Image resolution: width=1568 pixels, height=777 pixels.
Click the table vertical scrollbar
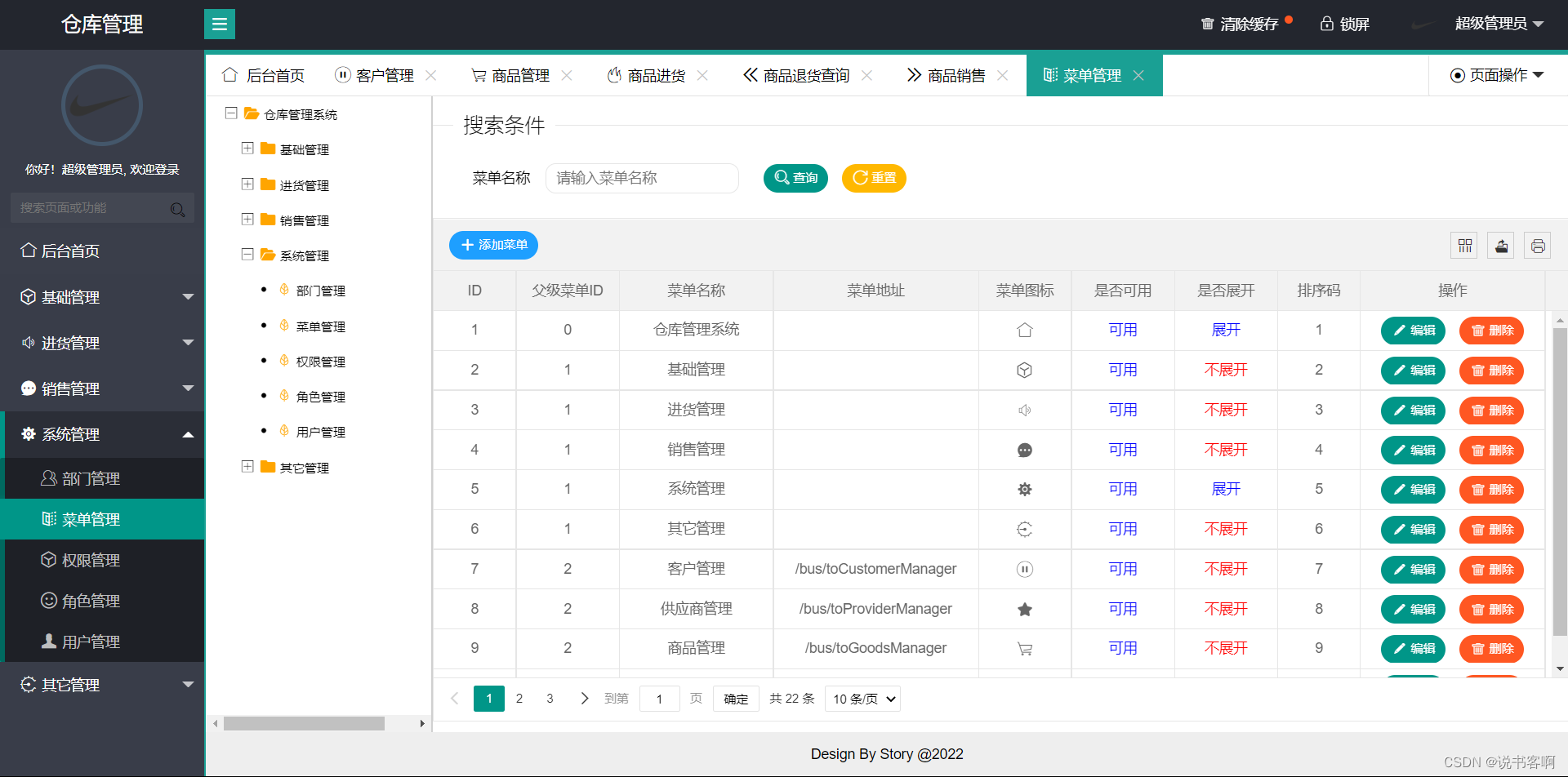(1560, 482)
